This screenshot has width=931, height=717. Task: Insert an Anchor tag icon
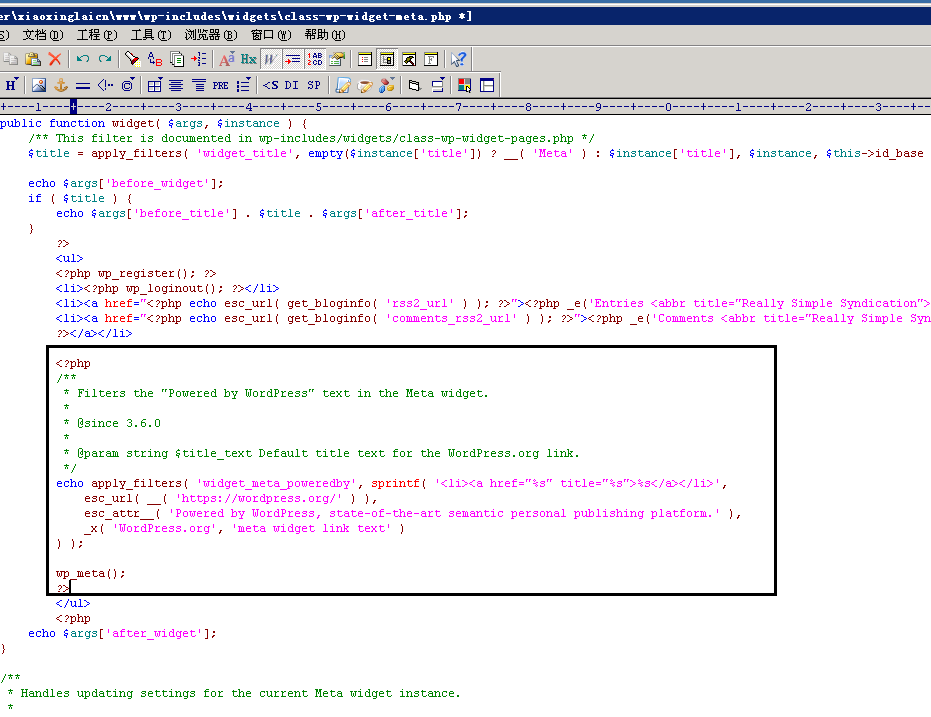click(61, 85)
